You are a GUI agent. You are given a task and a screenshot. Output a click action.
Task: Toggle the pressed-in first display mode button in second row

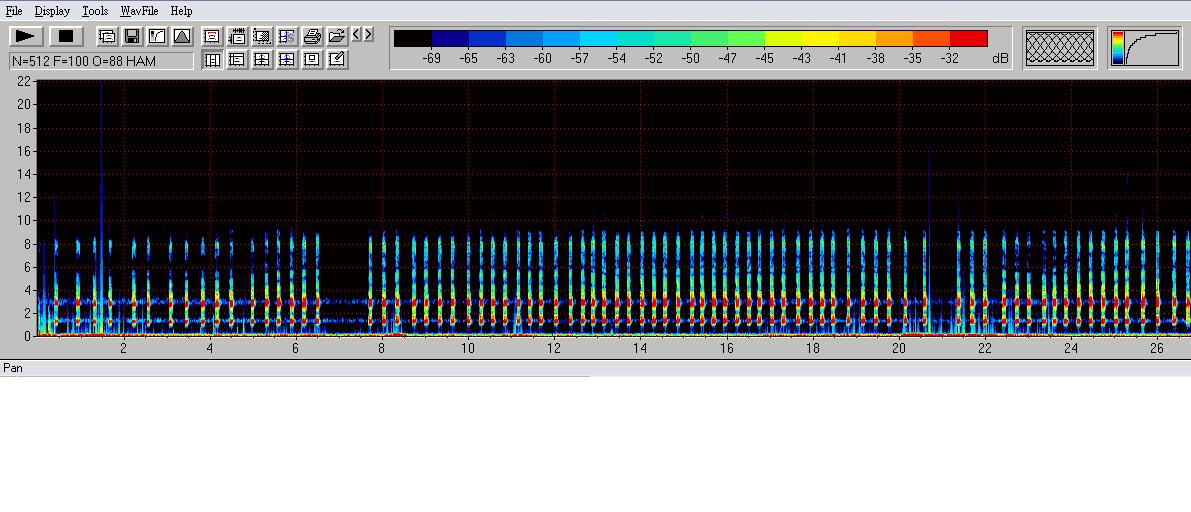[x=212, y=60]
